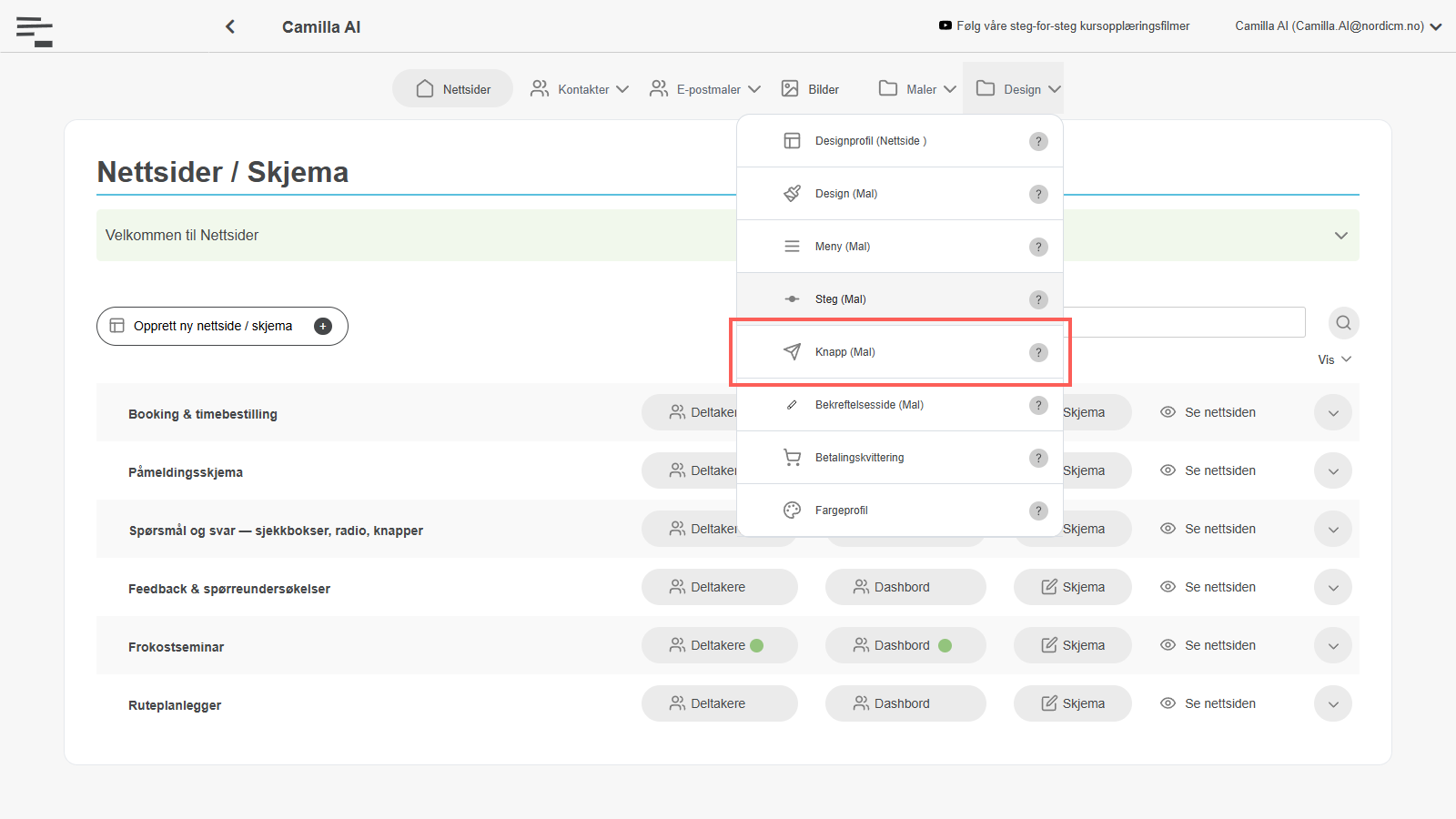Go back with the left arrow icon
The image size is (1456, 819).
[230, 26]
